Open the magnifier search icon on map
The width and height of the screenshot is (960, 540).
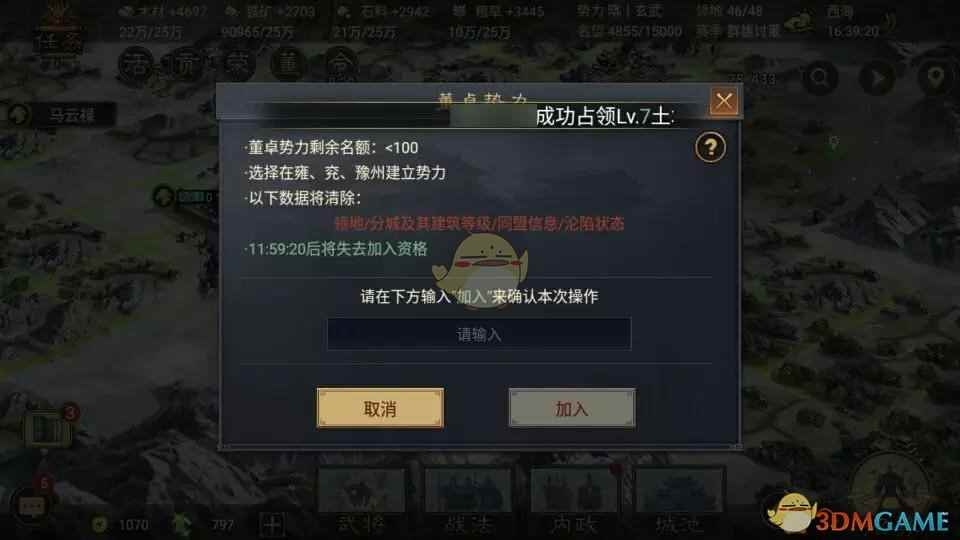click(x=820, y=78)
